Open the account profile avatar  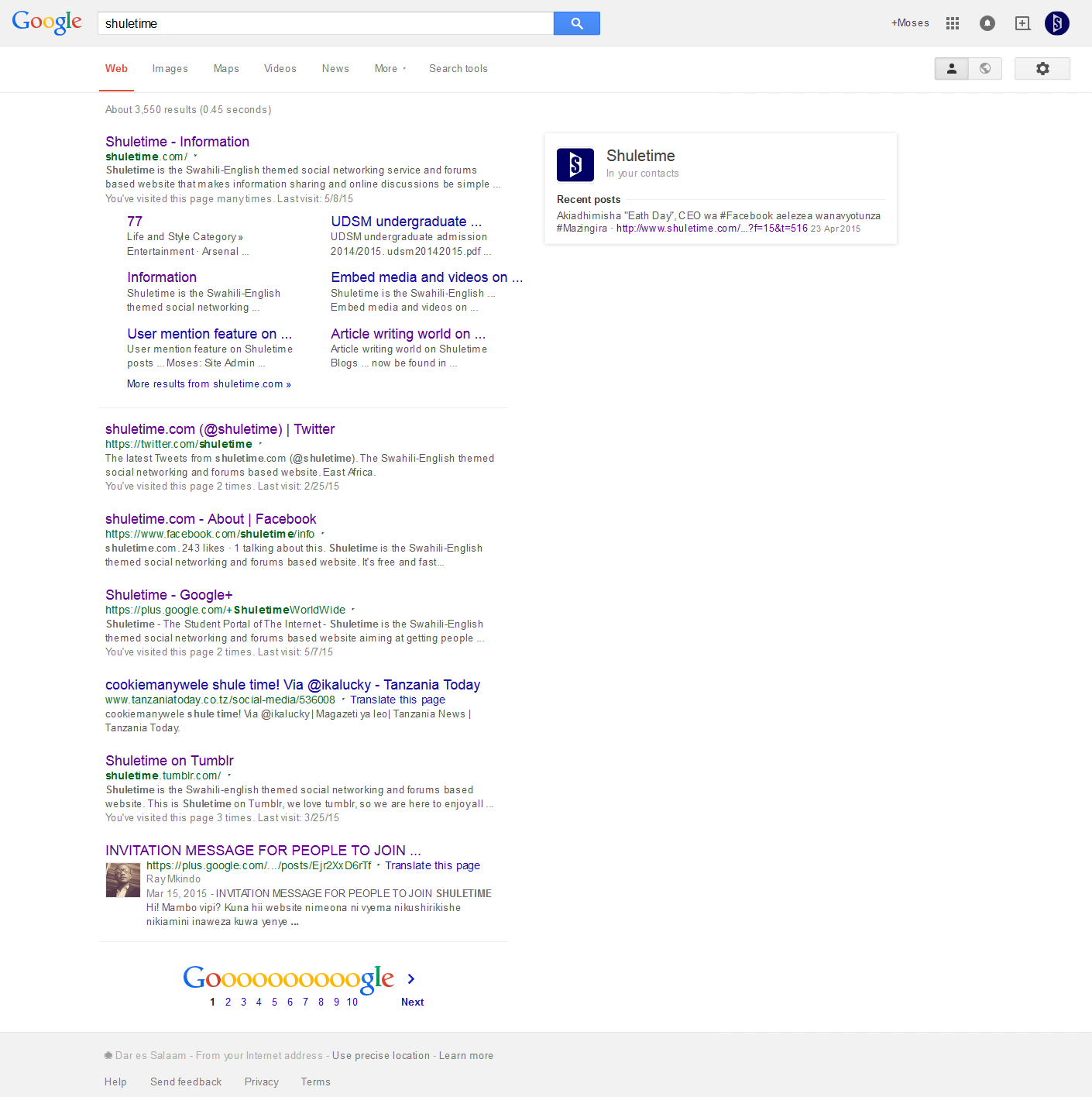pyautogui.click(x=1057, y=23)
